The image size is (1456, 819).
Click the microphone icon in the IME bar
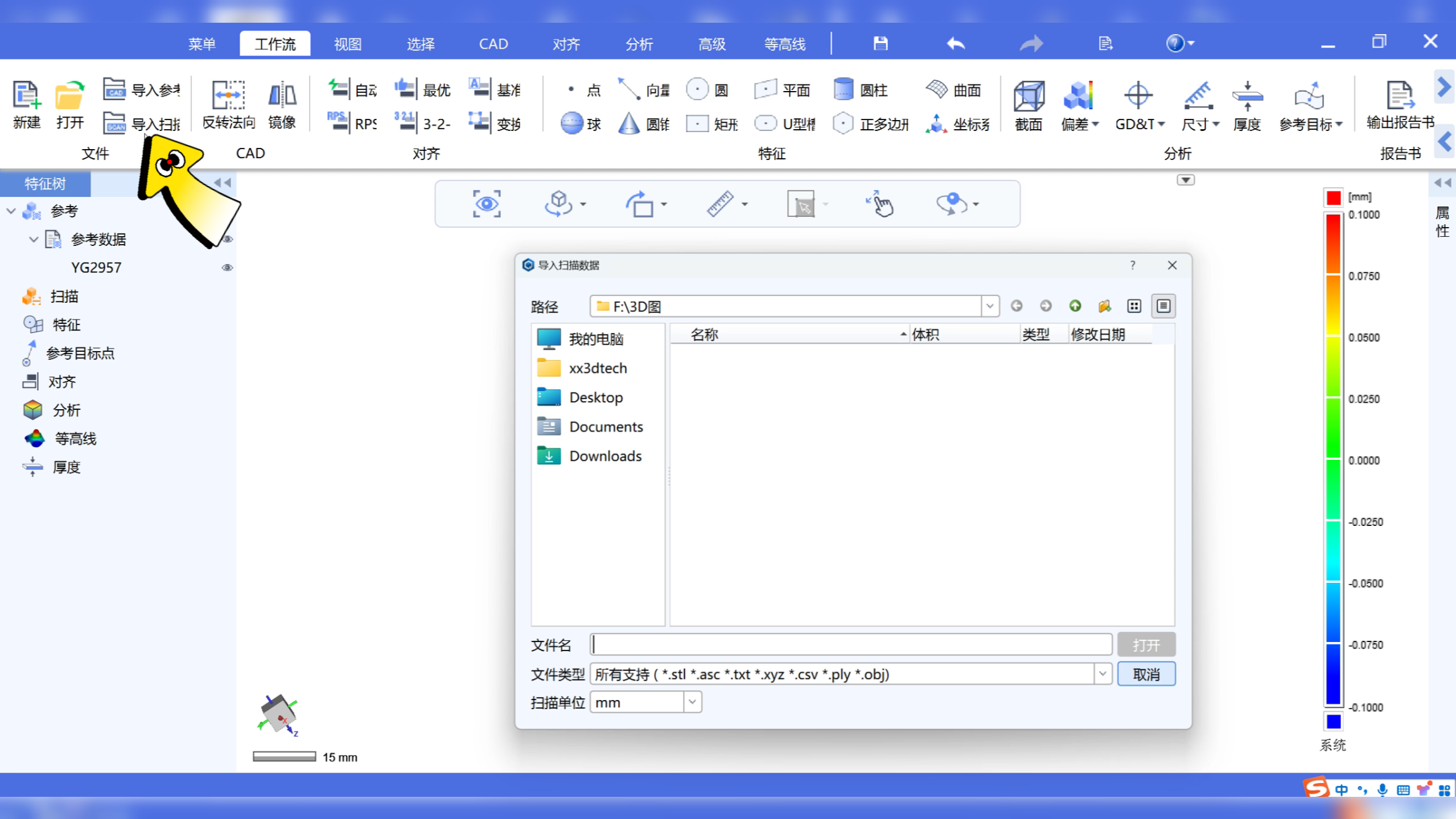coord(1382,790)
